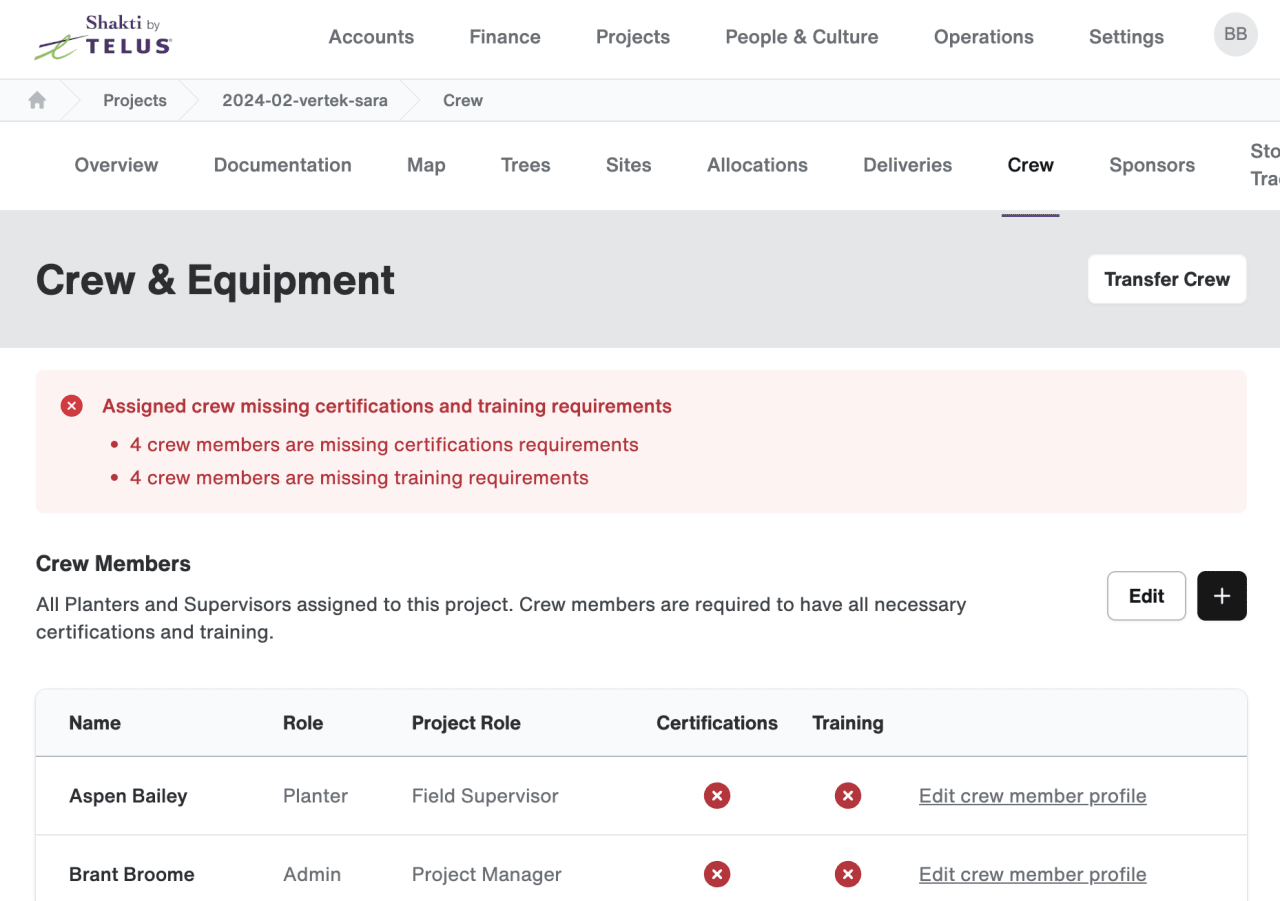
Task: Open the People & Culture menu
Action: pos(802,37)
